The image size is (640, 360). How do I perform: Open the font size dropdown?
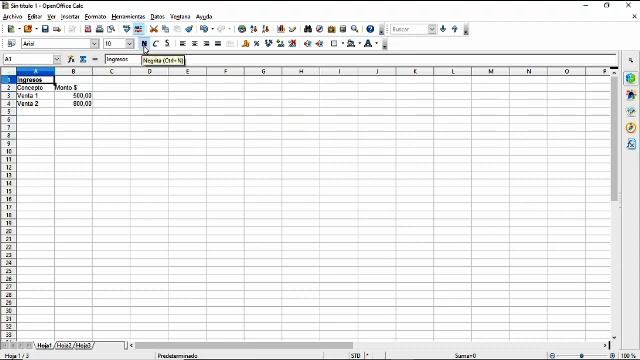tap(129, 43)
